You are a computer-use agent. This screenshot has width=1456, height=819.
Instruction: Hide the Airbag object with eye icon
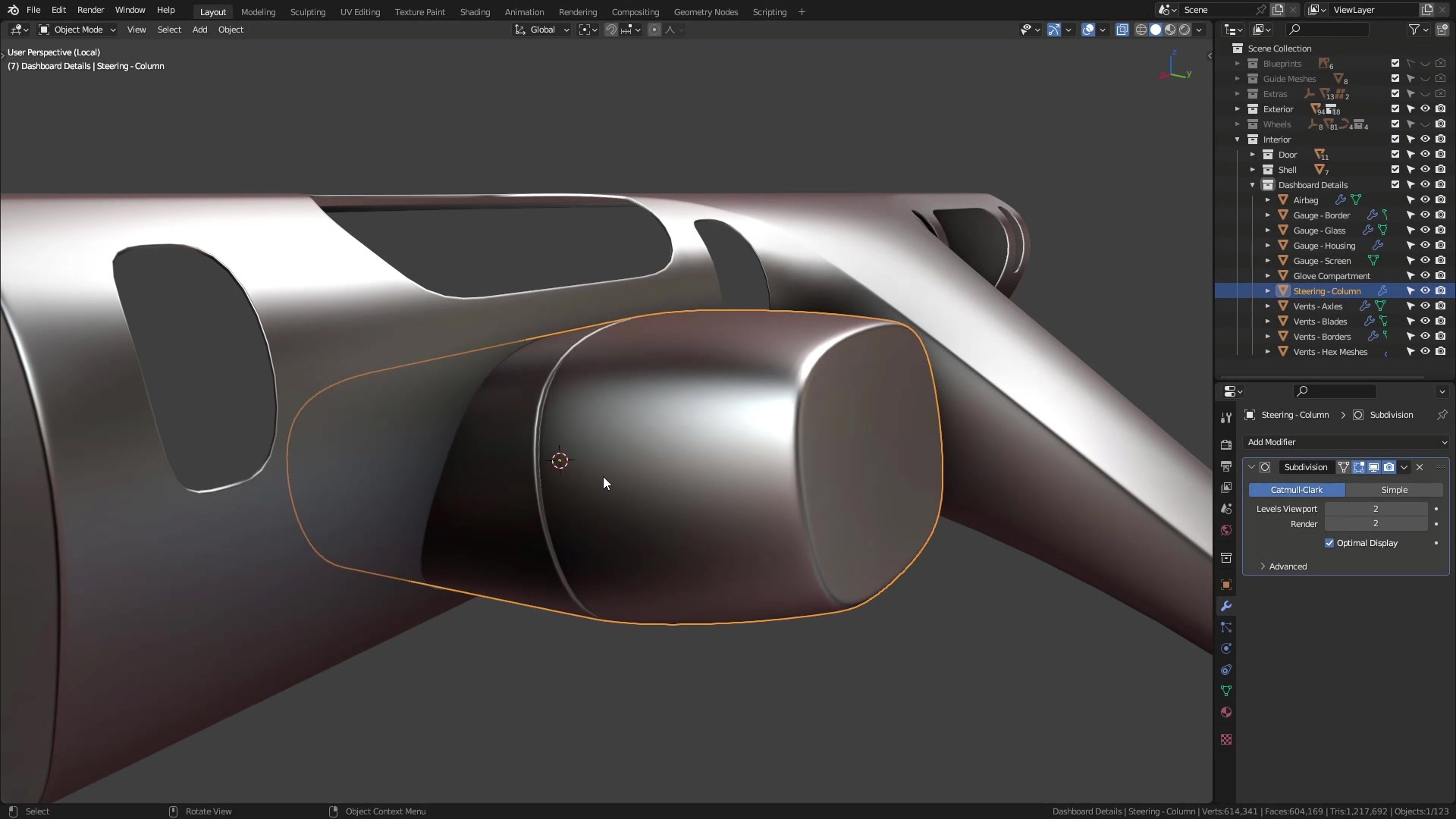(x=1426, y=200)
